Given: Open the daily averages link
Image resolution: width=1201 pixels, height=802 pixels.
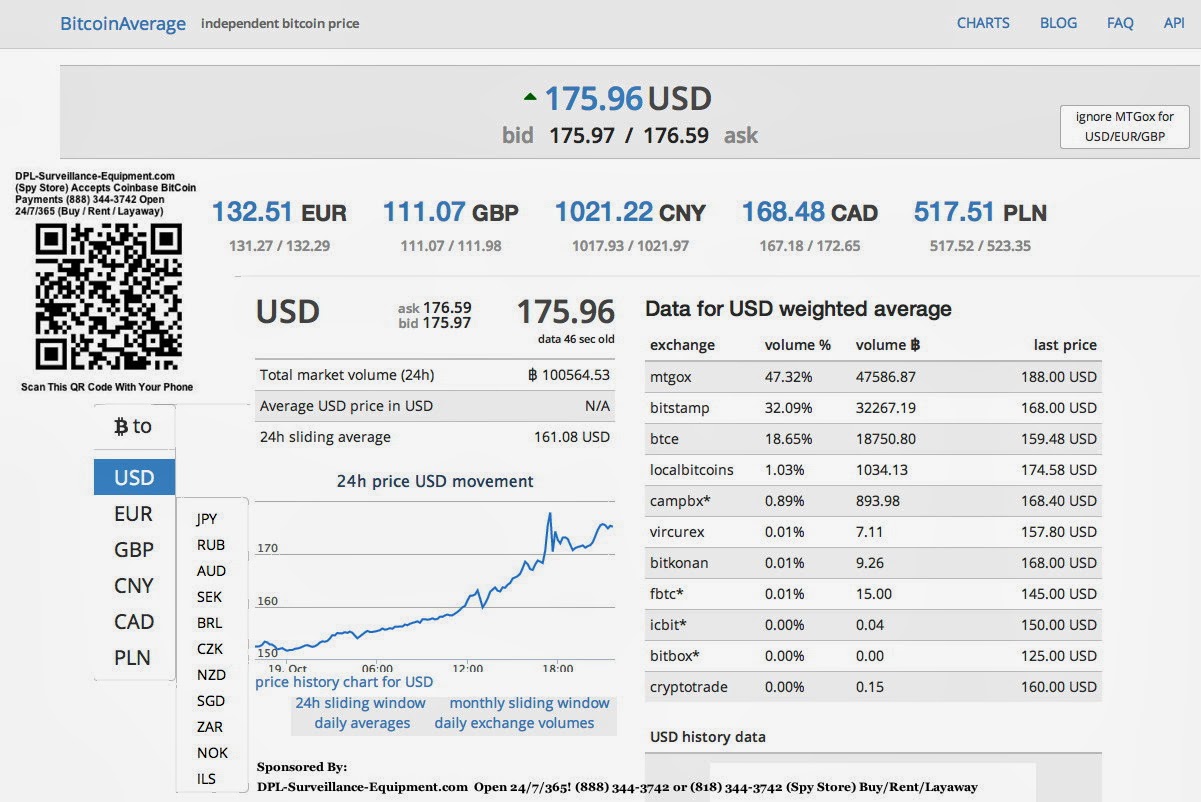Looking at the screenshot, I should pyautogui.click(x=362, y=723).
